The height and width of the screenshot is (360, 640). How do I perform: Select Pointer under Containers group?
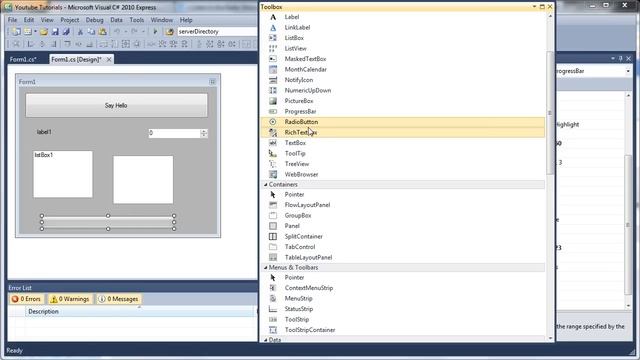coord(294,194)
